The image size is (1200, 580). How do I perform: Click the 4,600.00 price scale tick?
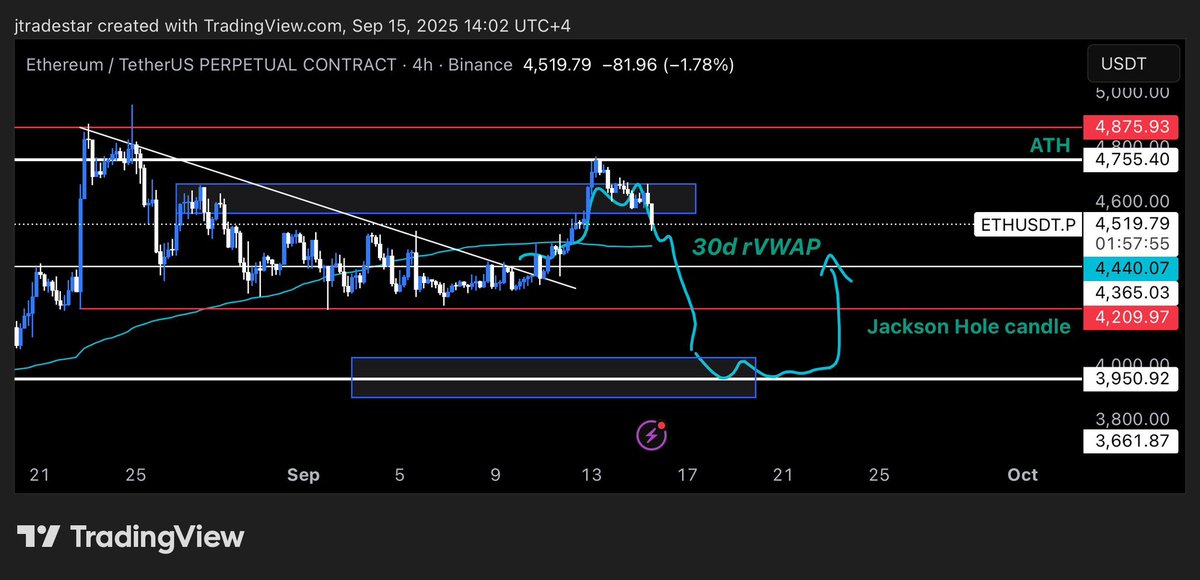pyautogui.click(x=1133, y=201)
